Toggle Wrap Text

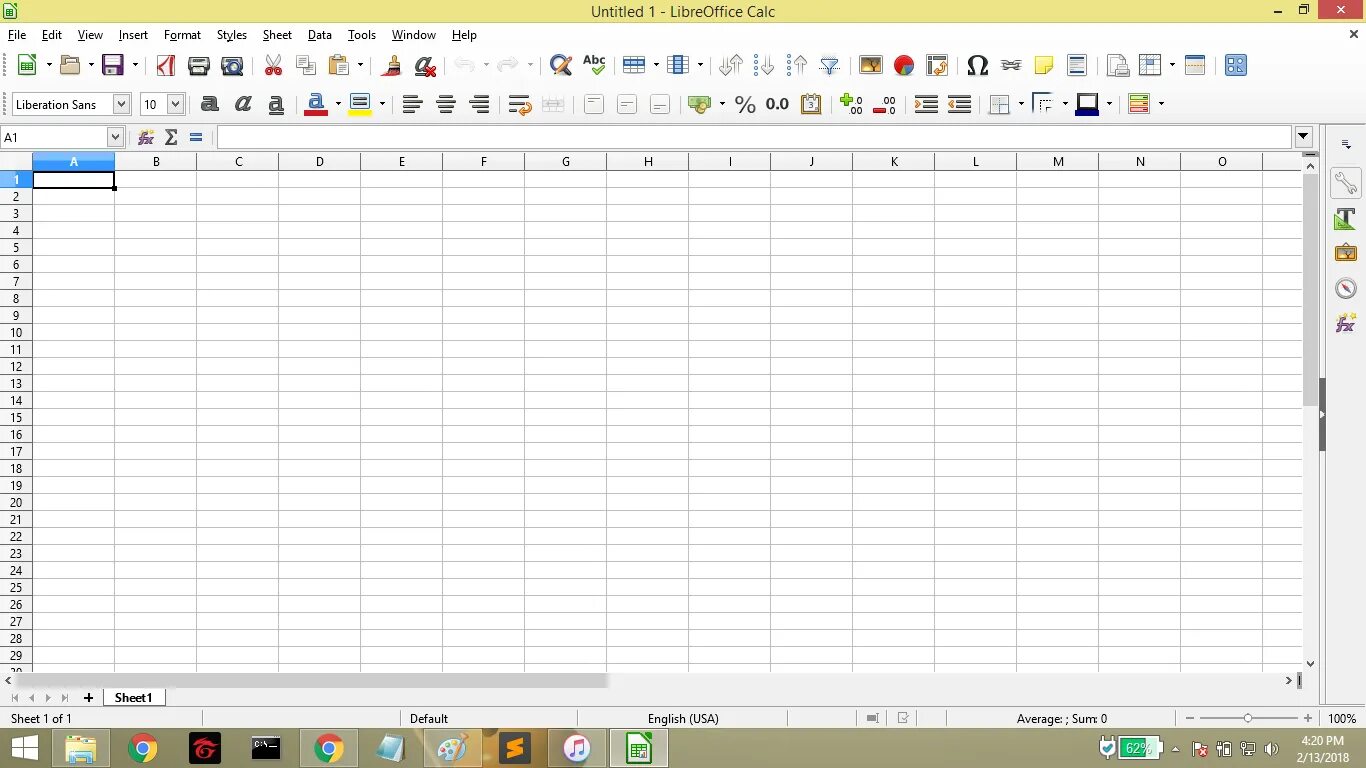[520, 104]
